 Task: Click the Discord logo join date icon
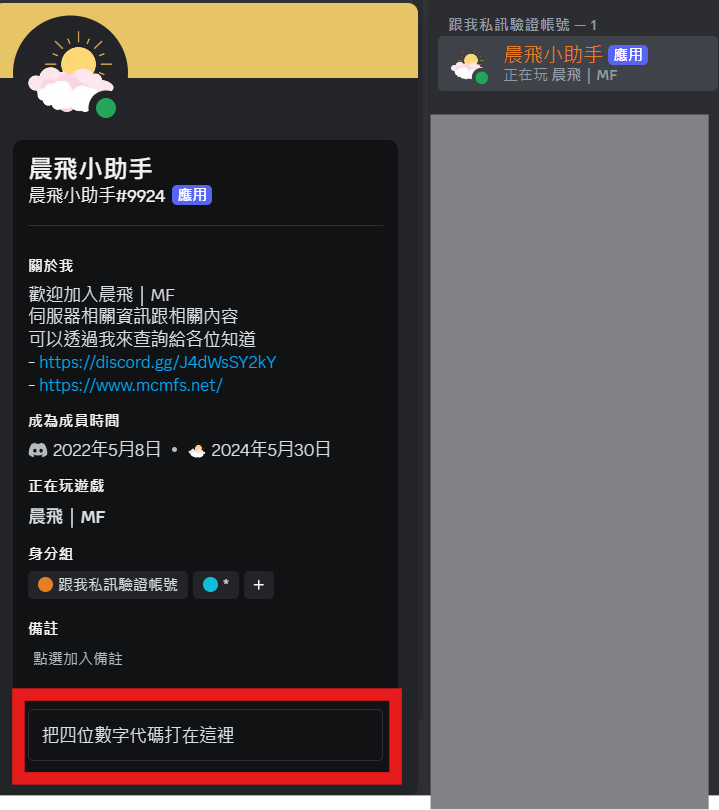[37, 450]
